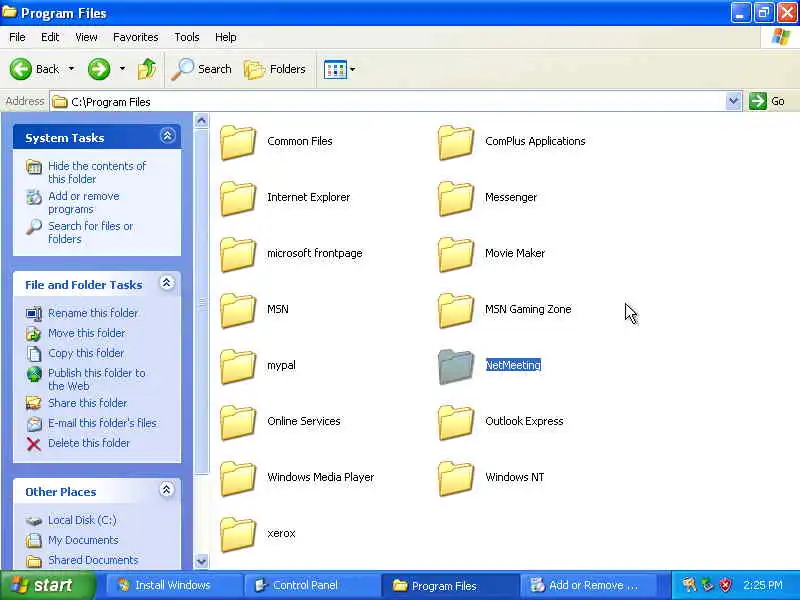800x600 pixels.
Task: Expand the address bar dropdown
Action: click(x=733, y=101)
